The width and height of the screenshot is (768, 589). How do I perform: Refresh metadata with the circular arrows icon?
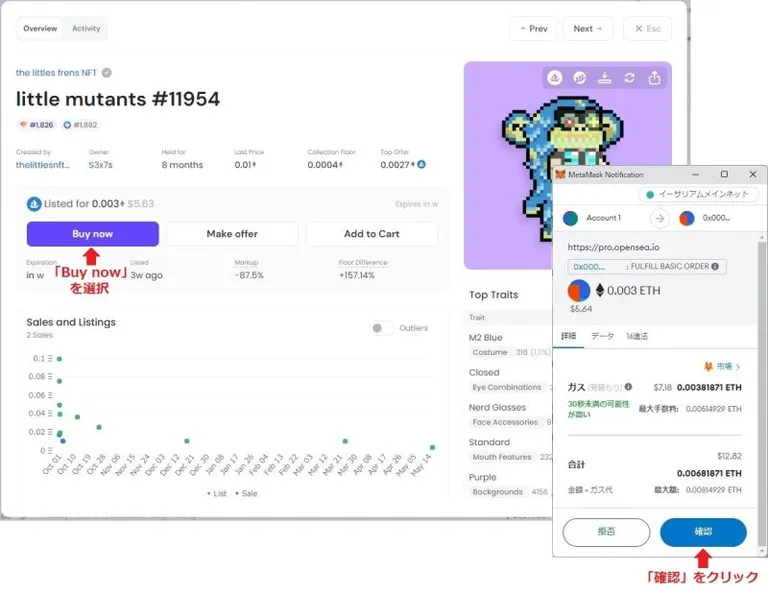click(629, 78)
